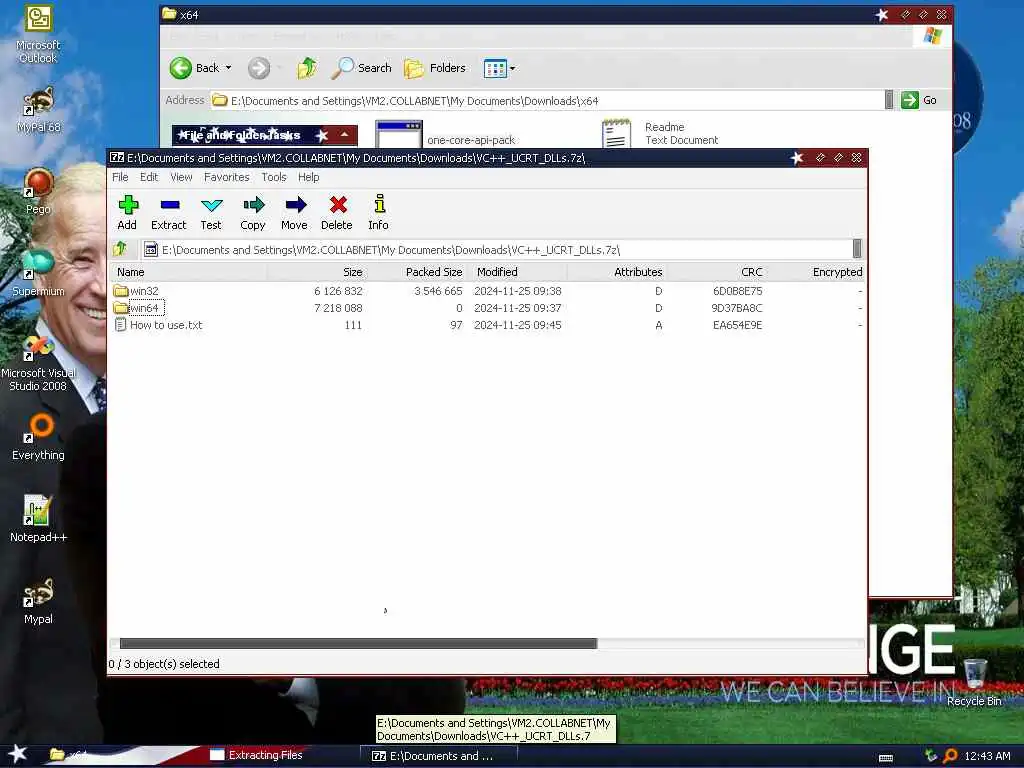Screen dimensions: 1024x768
Task: Select one-core-api-pack file in Explorer
Action: [445, 135]
